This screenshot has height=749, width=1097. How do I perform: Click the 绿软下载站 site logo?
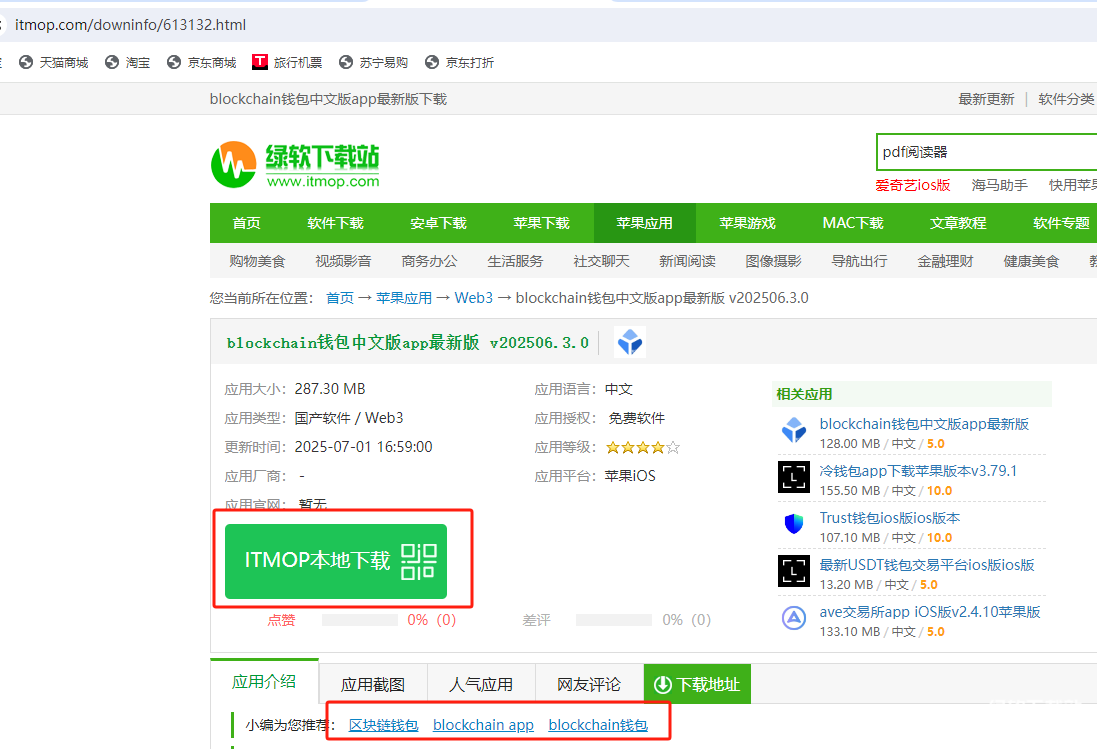click(x=295, y=165)
